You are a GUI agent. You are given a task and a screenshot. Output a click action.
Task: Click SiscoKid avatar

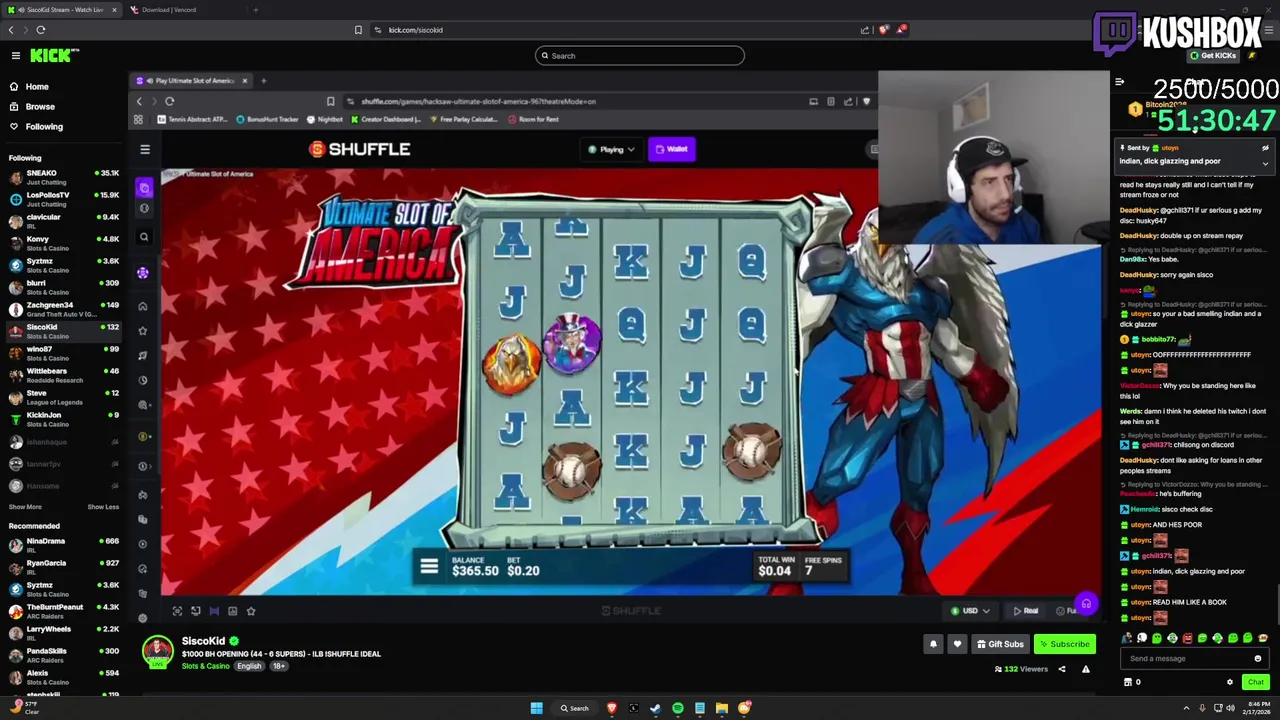pos(157,652)
